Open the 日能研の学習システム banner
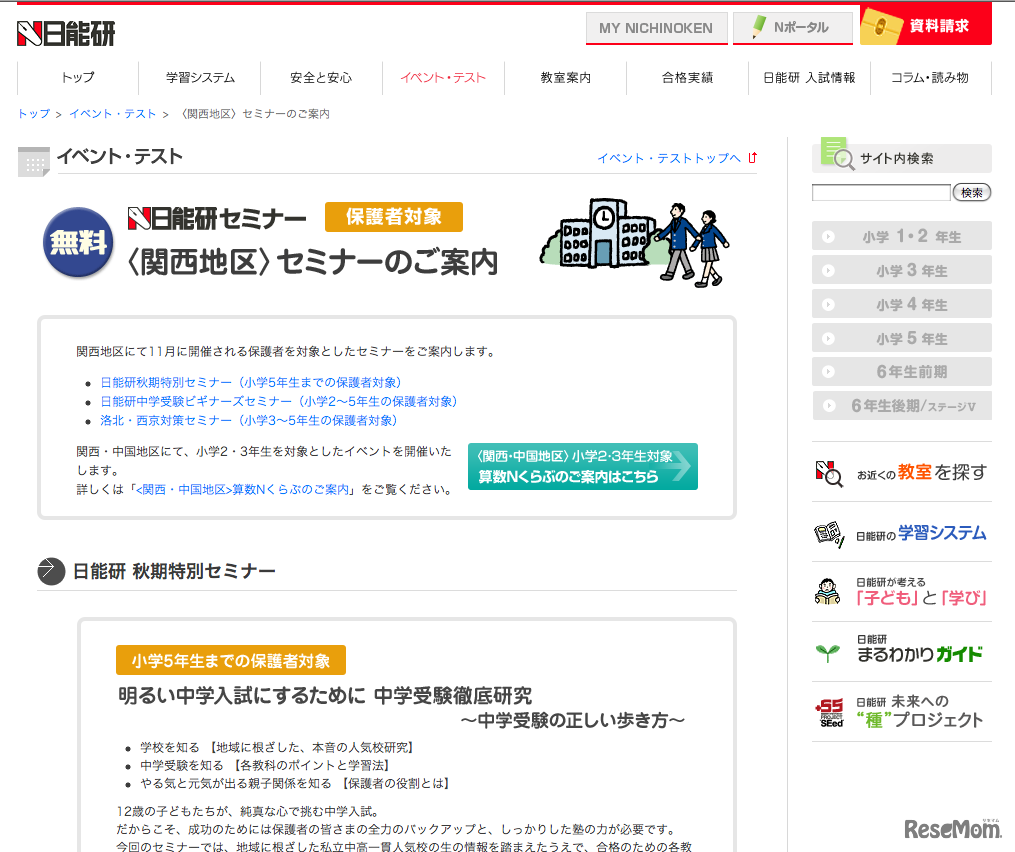The height and width of the screenshot is (852, 1015). (x=901, y=534)
